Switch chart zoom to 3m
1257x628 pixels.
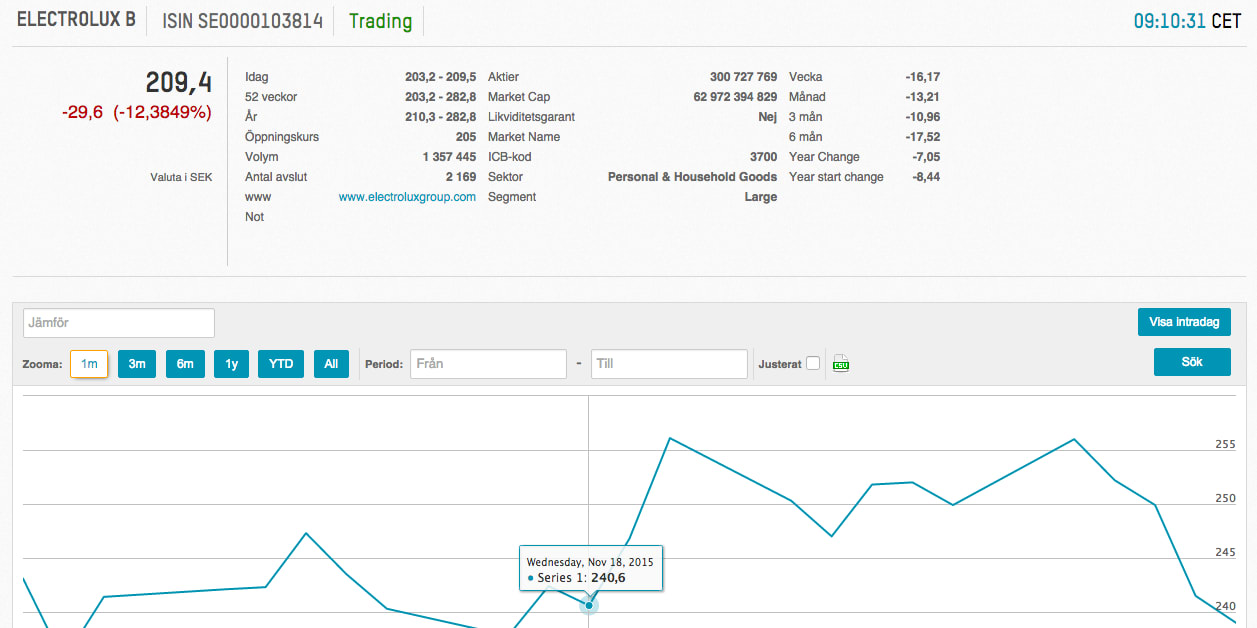[137, 364]
